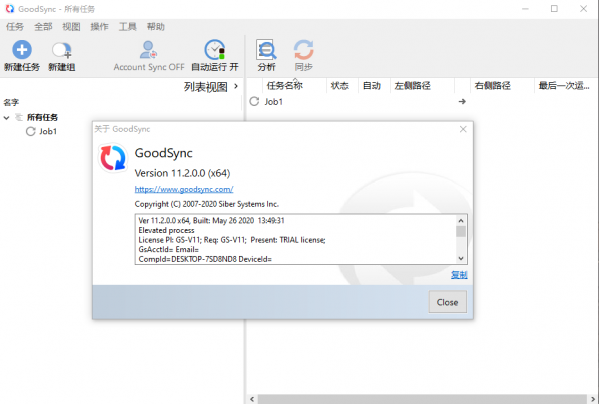Open the 全部 menu

coord(43,26)
